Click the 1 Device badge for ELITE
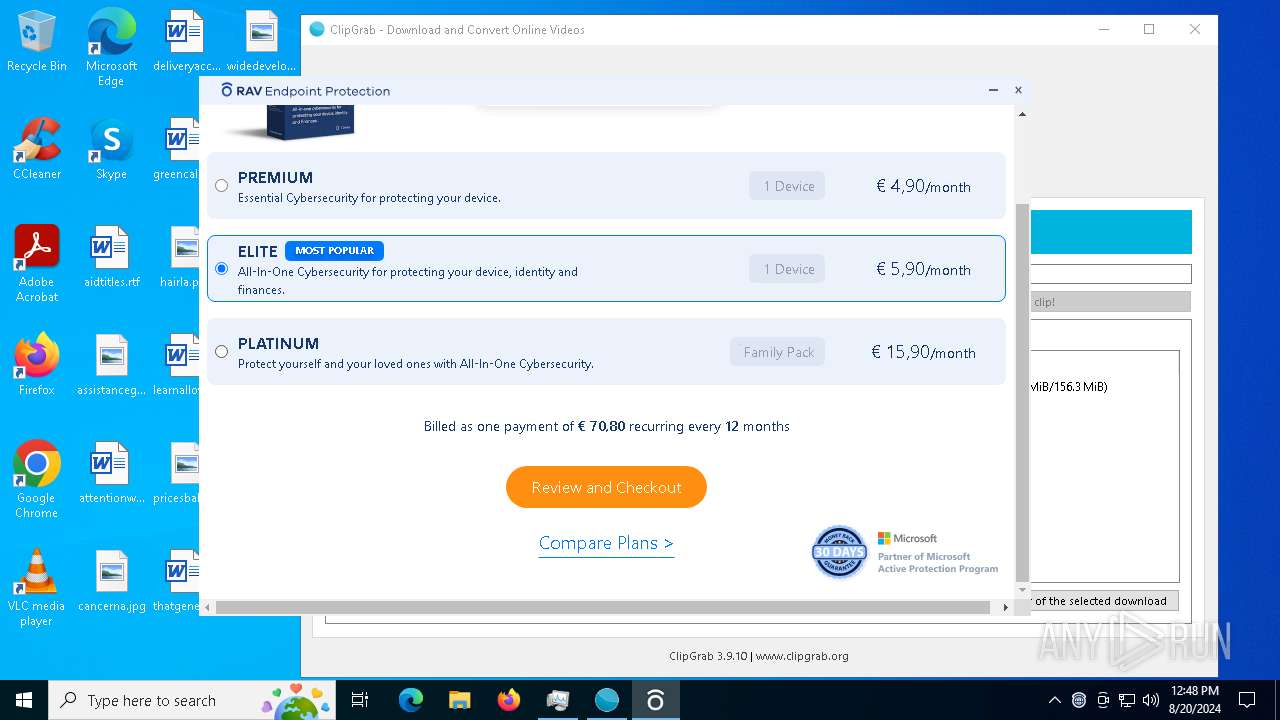 coord(787,269)
